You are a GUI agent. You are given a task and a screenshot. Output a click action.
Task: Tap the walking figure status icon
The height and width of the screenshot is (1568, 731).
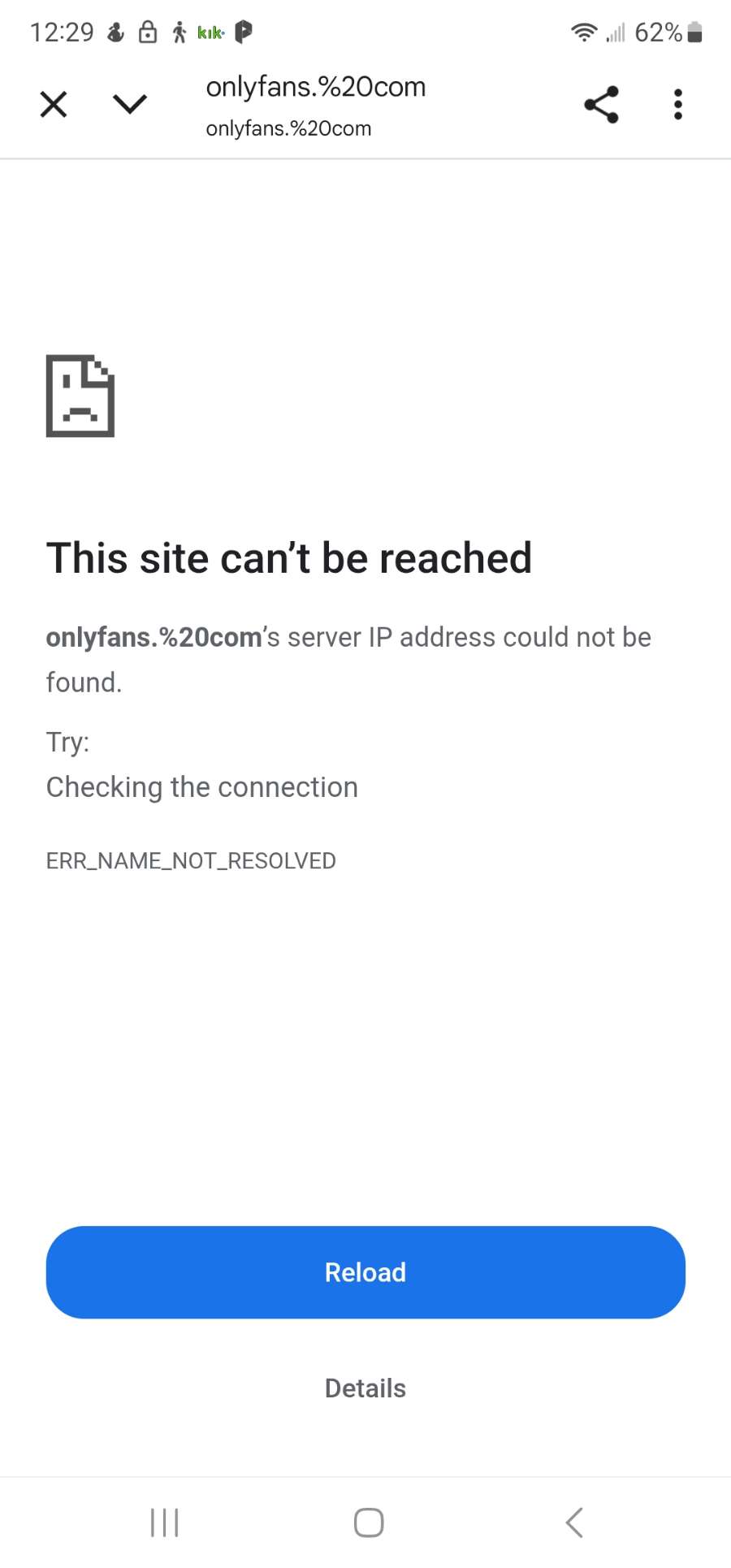click(x=180, y=32)
